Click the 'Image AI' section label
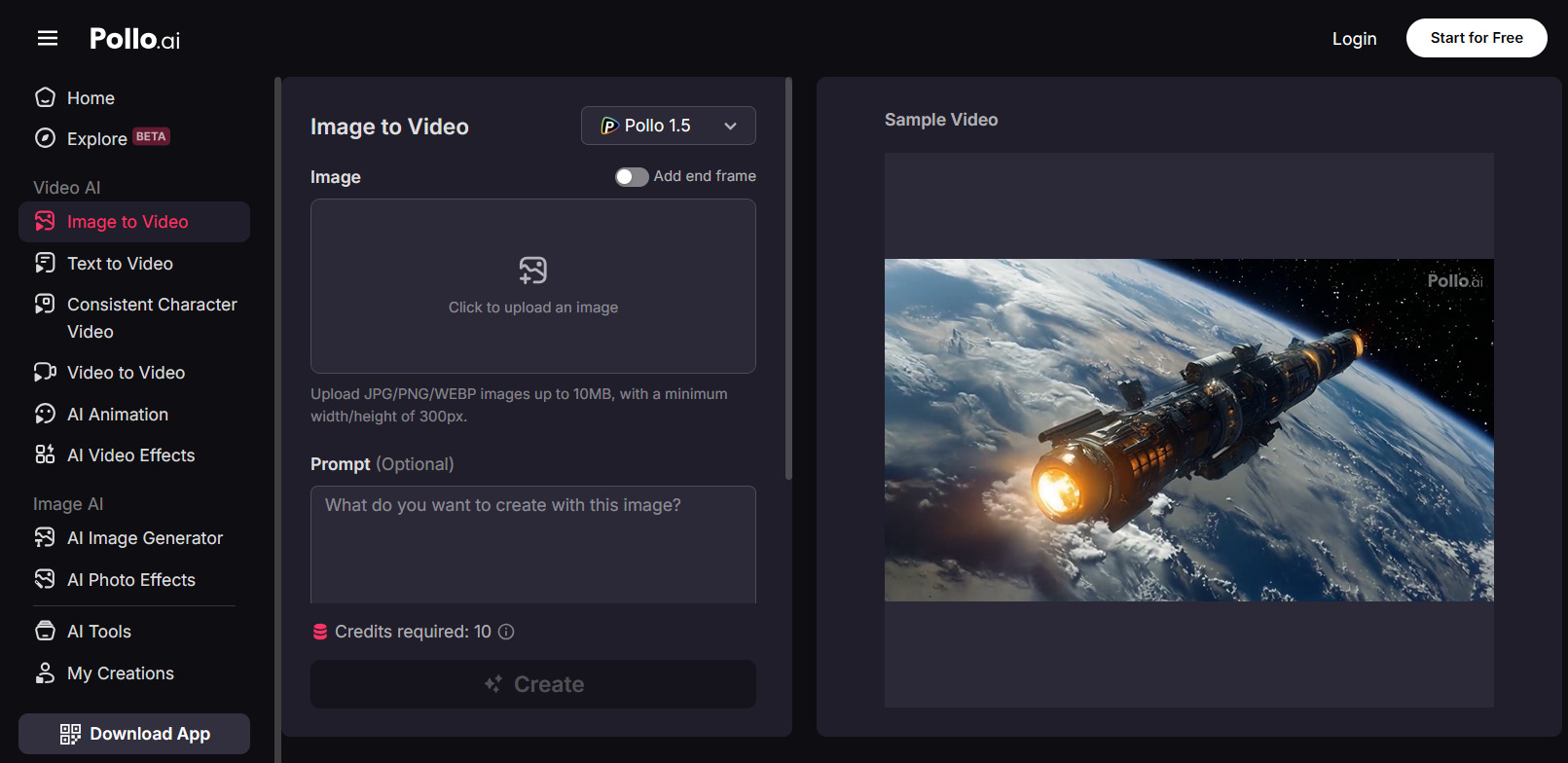1568x763 pixels. 68,504
